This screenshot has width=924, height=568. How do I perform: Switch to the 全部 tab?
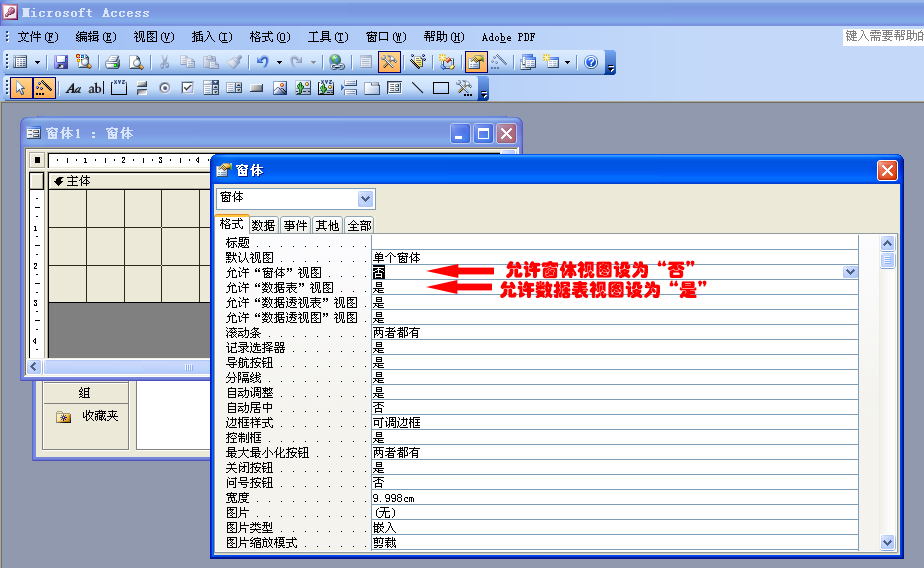click(359, 226)
